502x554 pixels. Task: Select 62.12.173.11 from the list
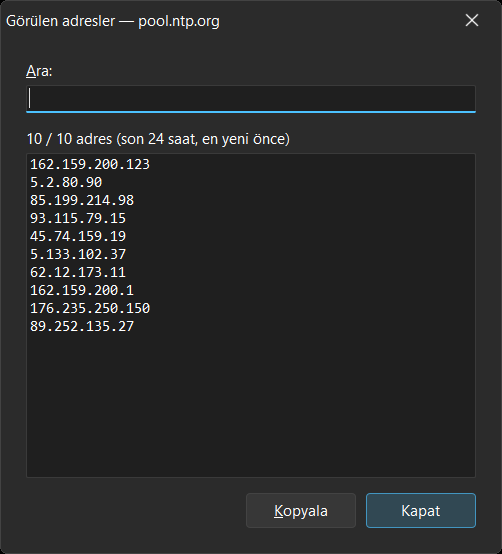coord(78,272)
